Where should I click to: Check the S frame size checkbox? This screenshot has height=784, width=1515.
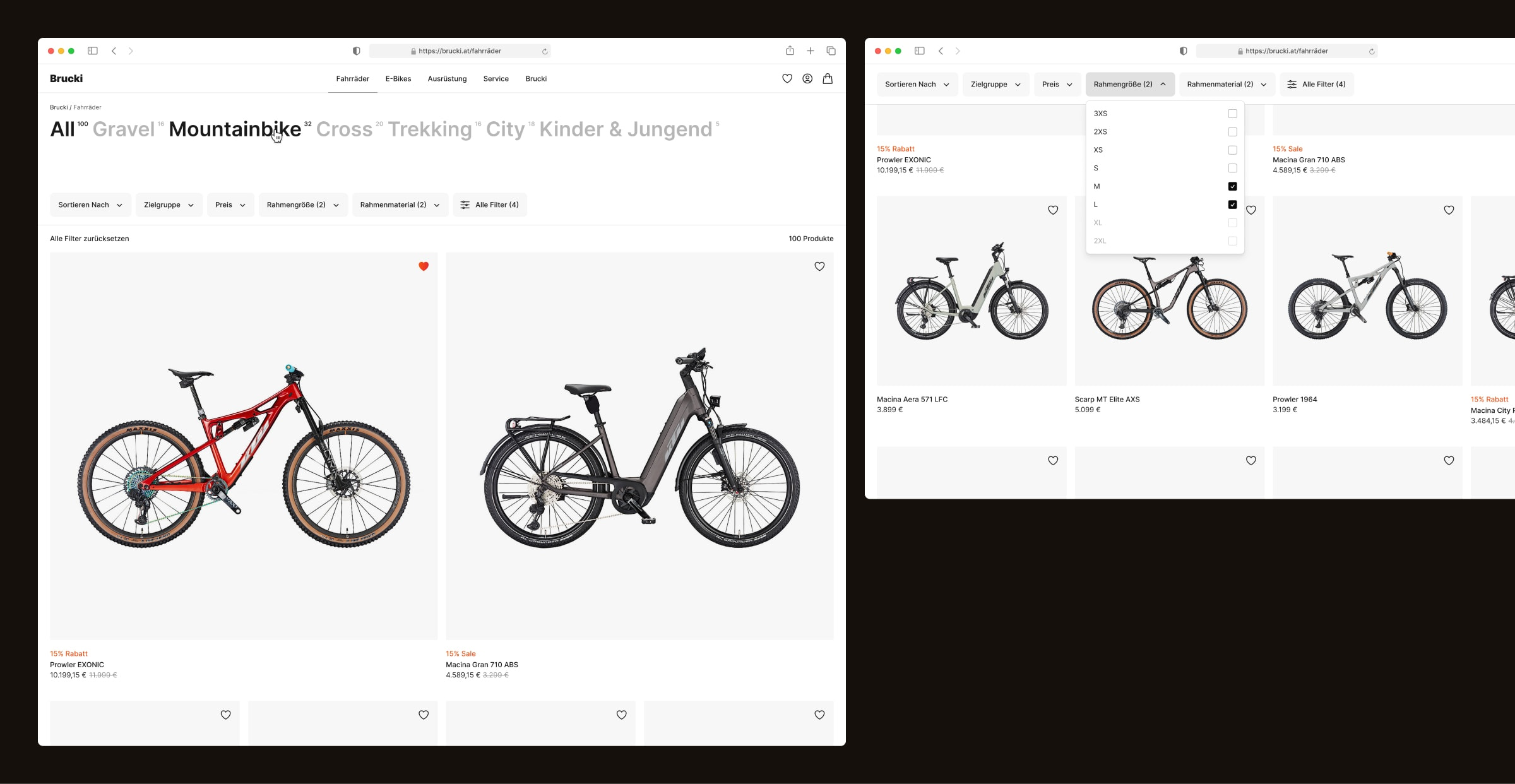point(1232,168)
